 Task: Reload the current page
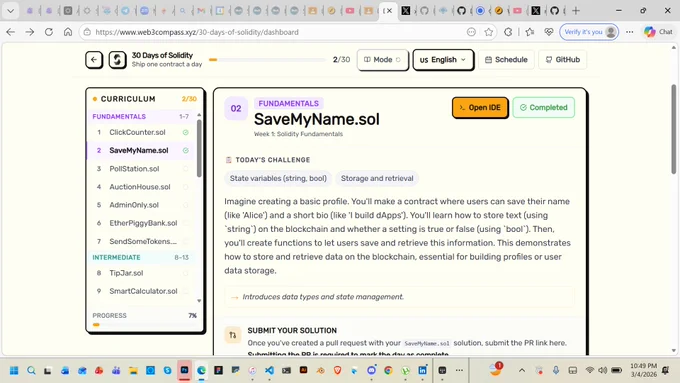coord(49,32)
